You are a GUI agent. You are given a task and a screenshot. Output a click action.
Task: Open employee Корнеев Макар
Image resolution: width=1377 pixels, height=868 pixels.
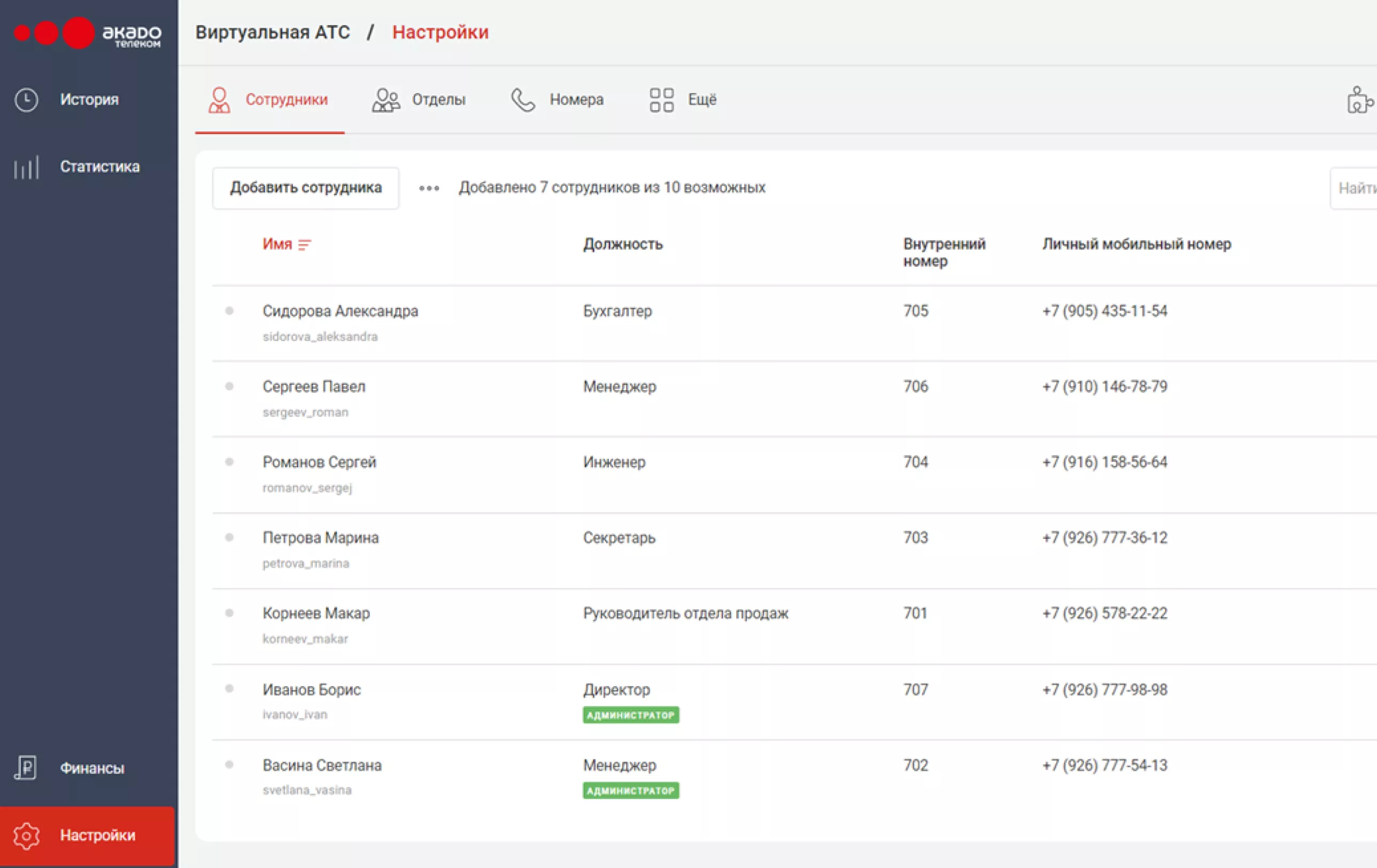pyautogui.click(x=316, y=613)
